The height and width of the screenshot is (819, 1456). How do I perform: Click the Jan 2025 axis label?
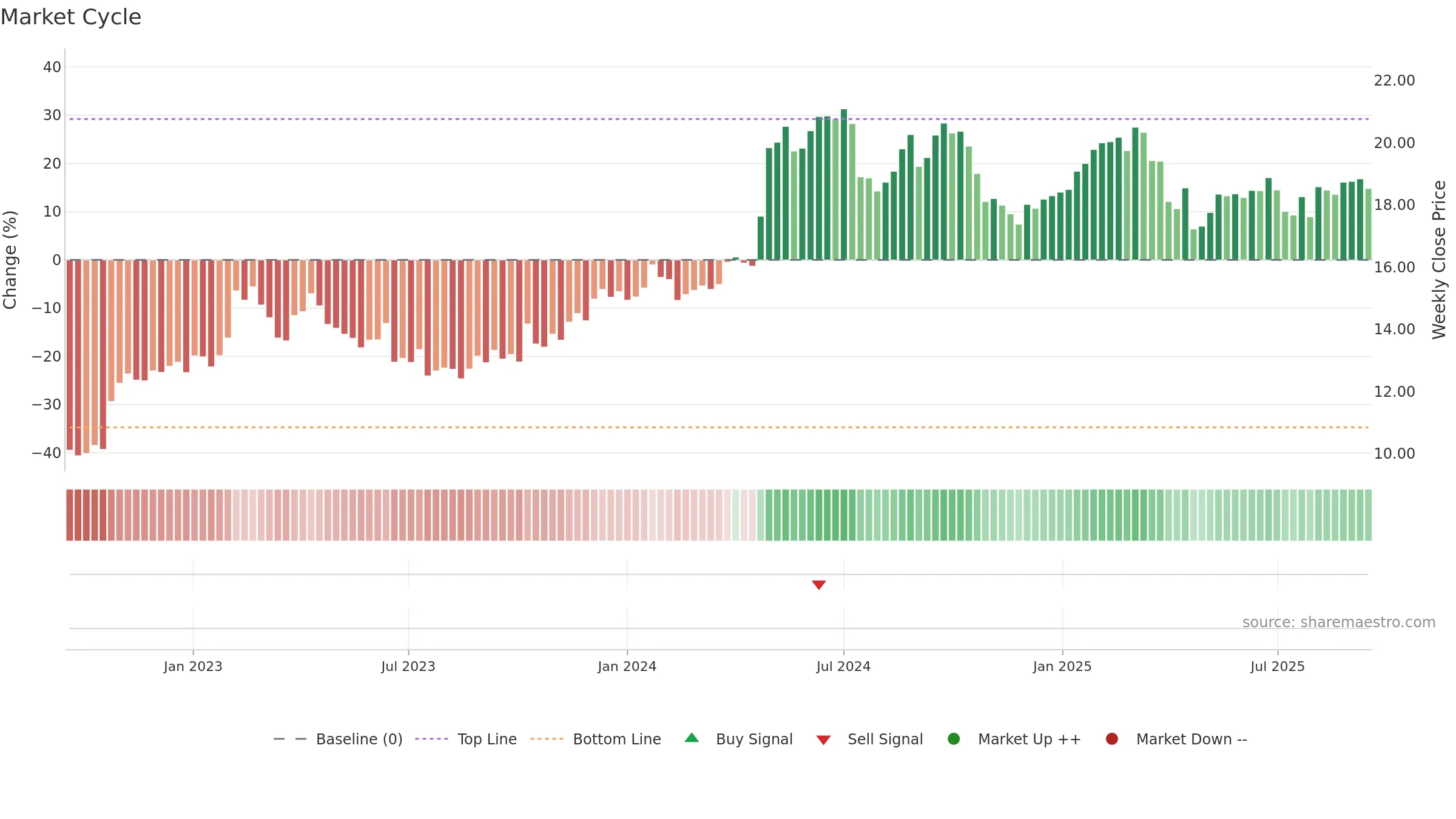pyautogui.click(x=1062, y=666)
